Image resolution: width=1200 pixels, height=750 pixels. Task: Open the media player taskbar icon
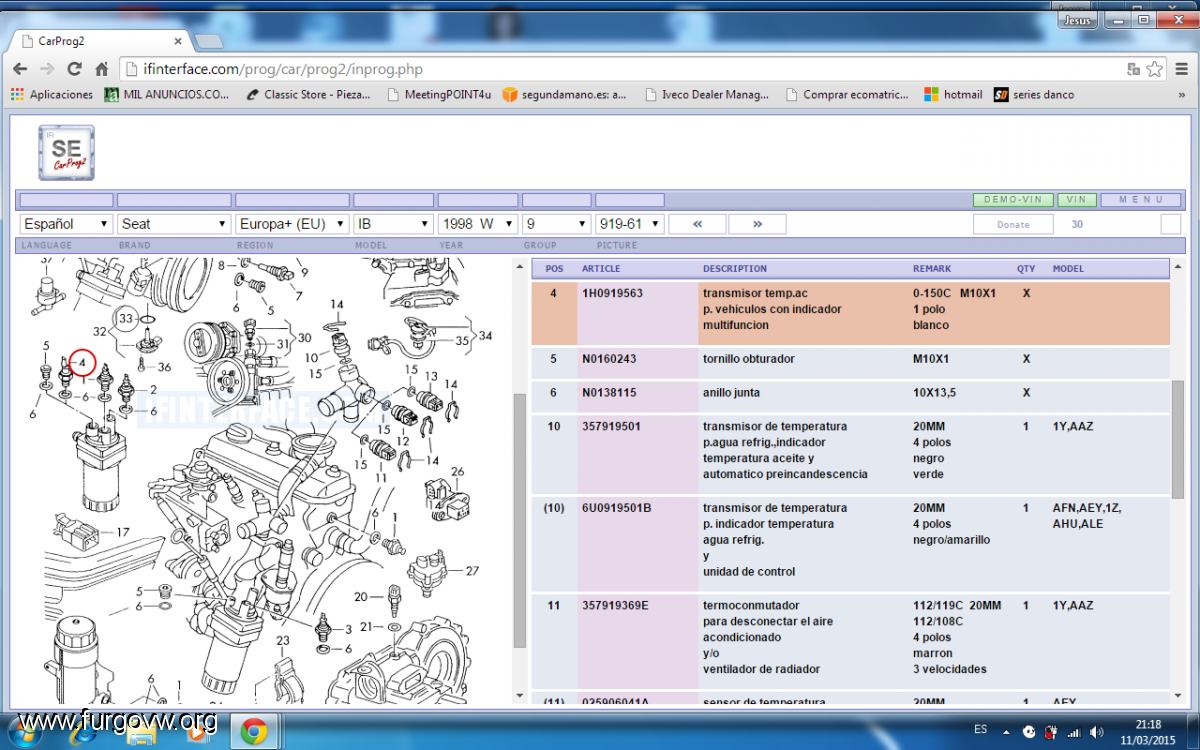tap(197, 732)
